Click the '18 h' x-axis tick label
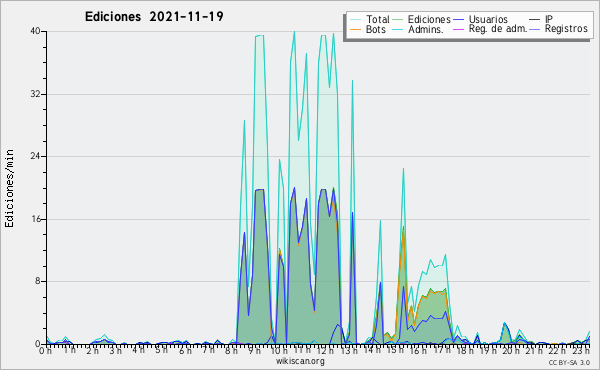This screenshot has height=370, width=600. 465,350
